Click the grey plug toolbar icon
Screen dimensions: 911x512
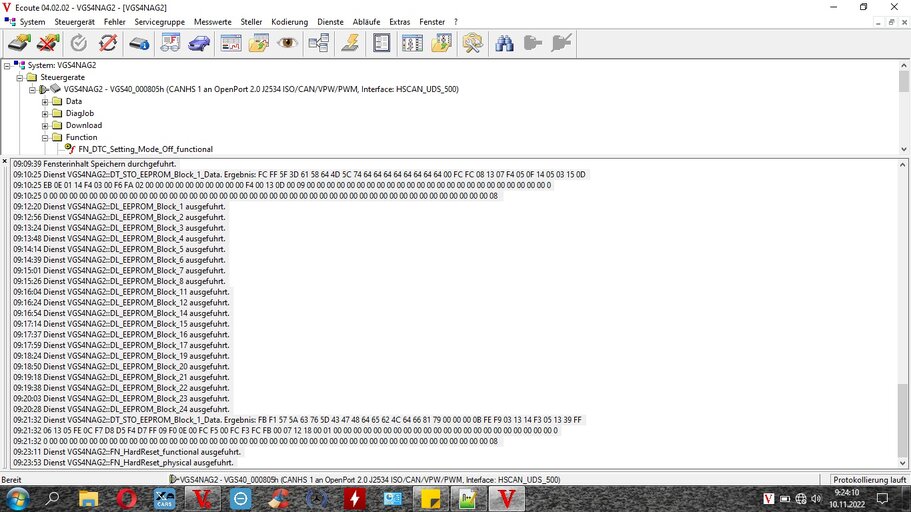click(532, 43)
